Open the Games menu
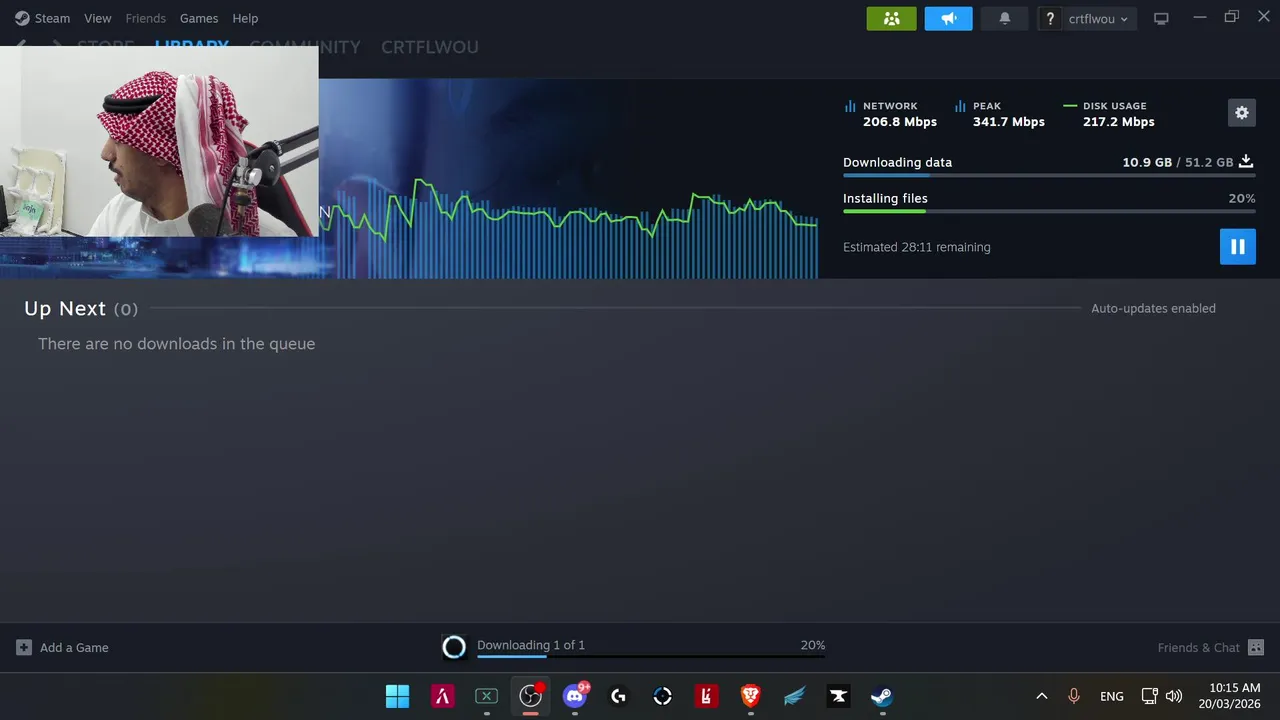The height and width of the screenshot is (720, 1280). click(x=199, y=18)
